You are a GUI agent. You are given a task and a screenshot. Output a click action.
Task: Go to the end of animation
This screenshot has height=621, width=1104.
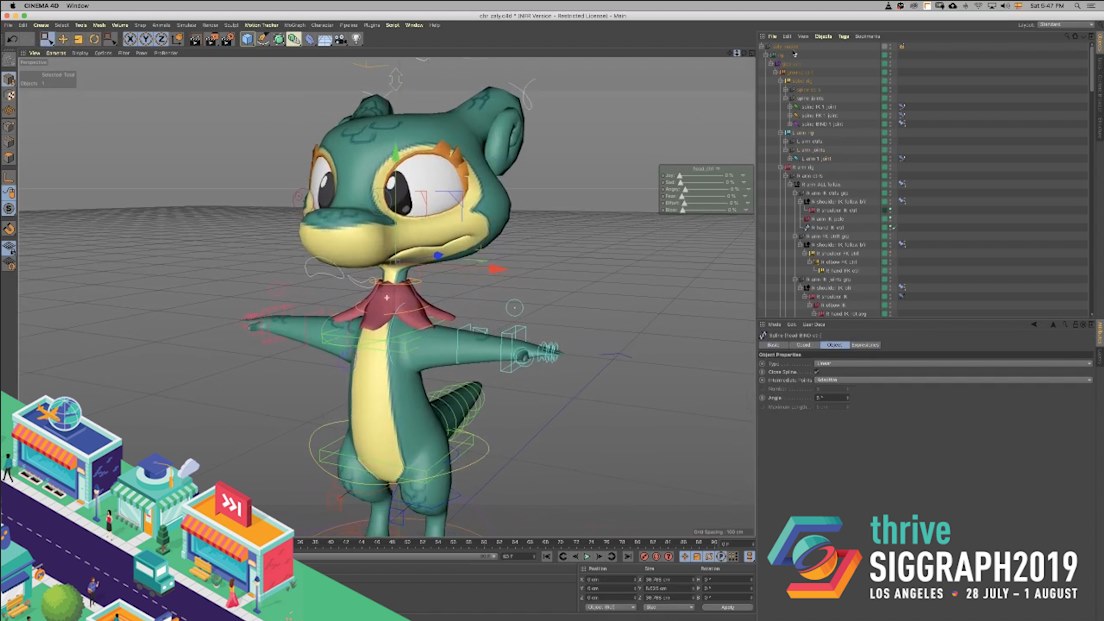click(x=627, y=556)
